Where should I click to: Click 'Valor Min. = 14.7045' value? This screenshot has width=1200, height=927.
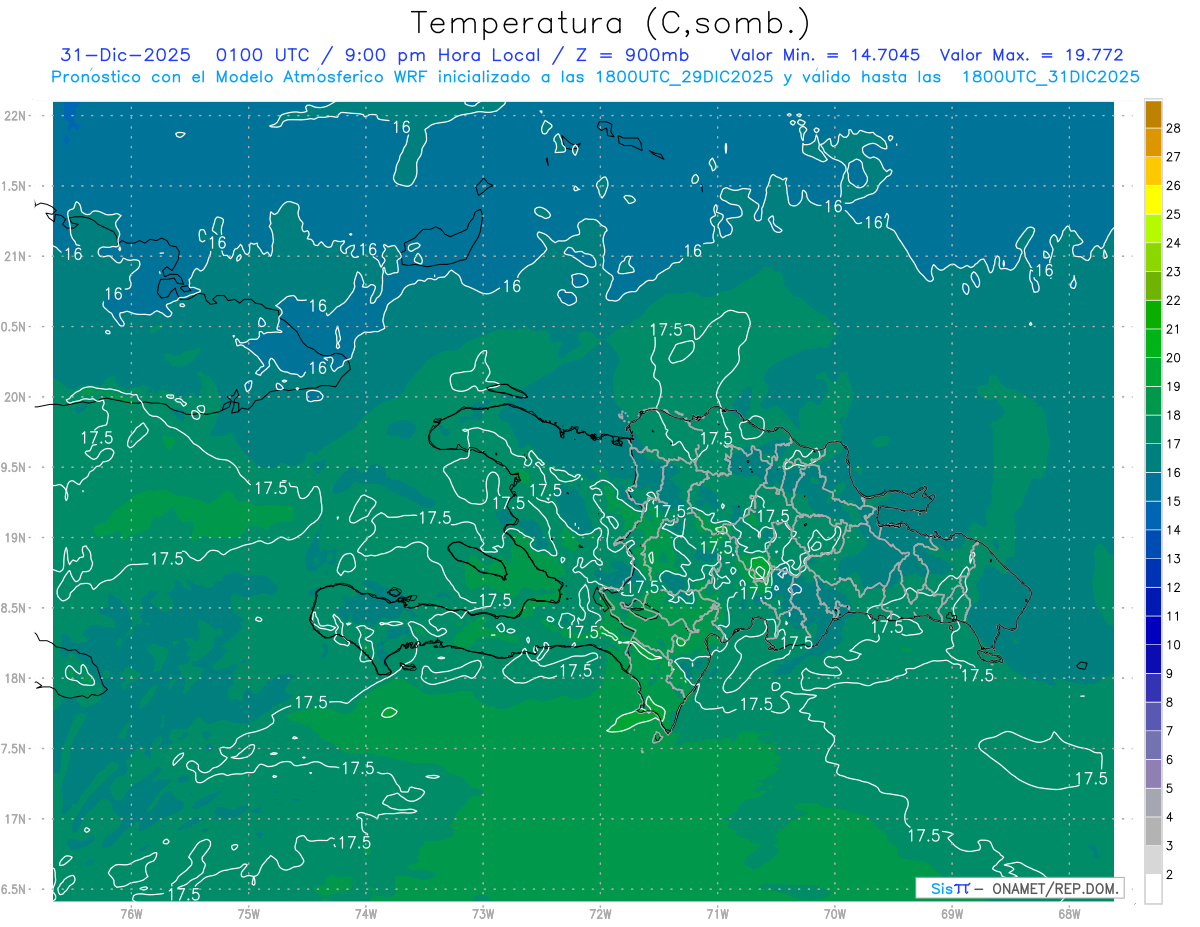(825, 55)
